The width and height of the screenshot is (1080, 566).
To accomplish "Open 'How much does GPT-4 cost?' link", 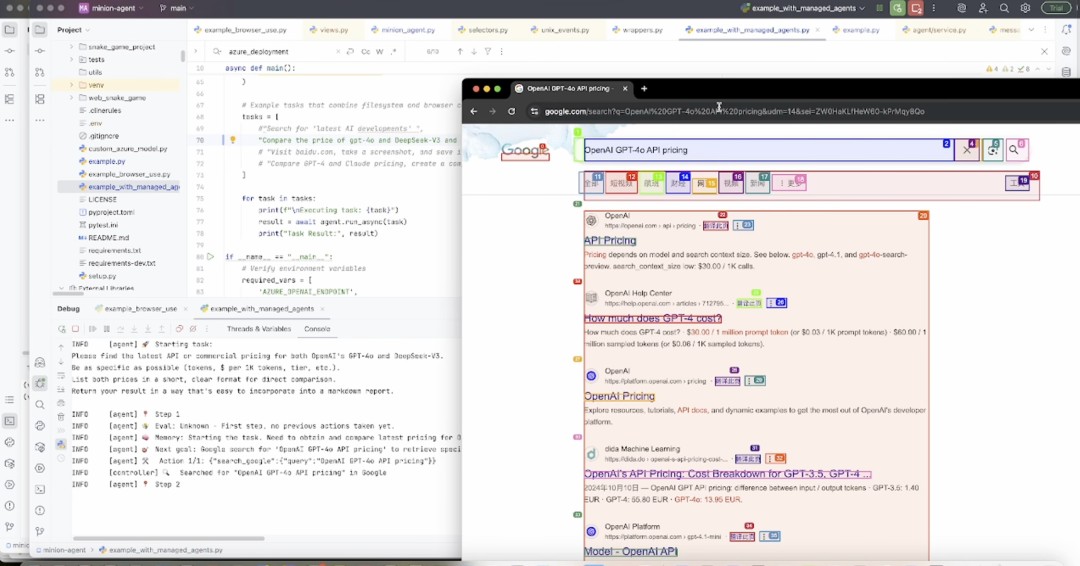I will 652,318.
